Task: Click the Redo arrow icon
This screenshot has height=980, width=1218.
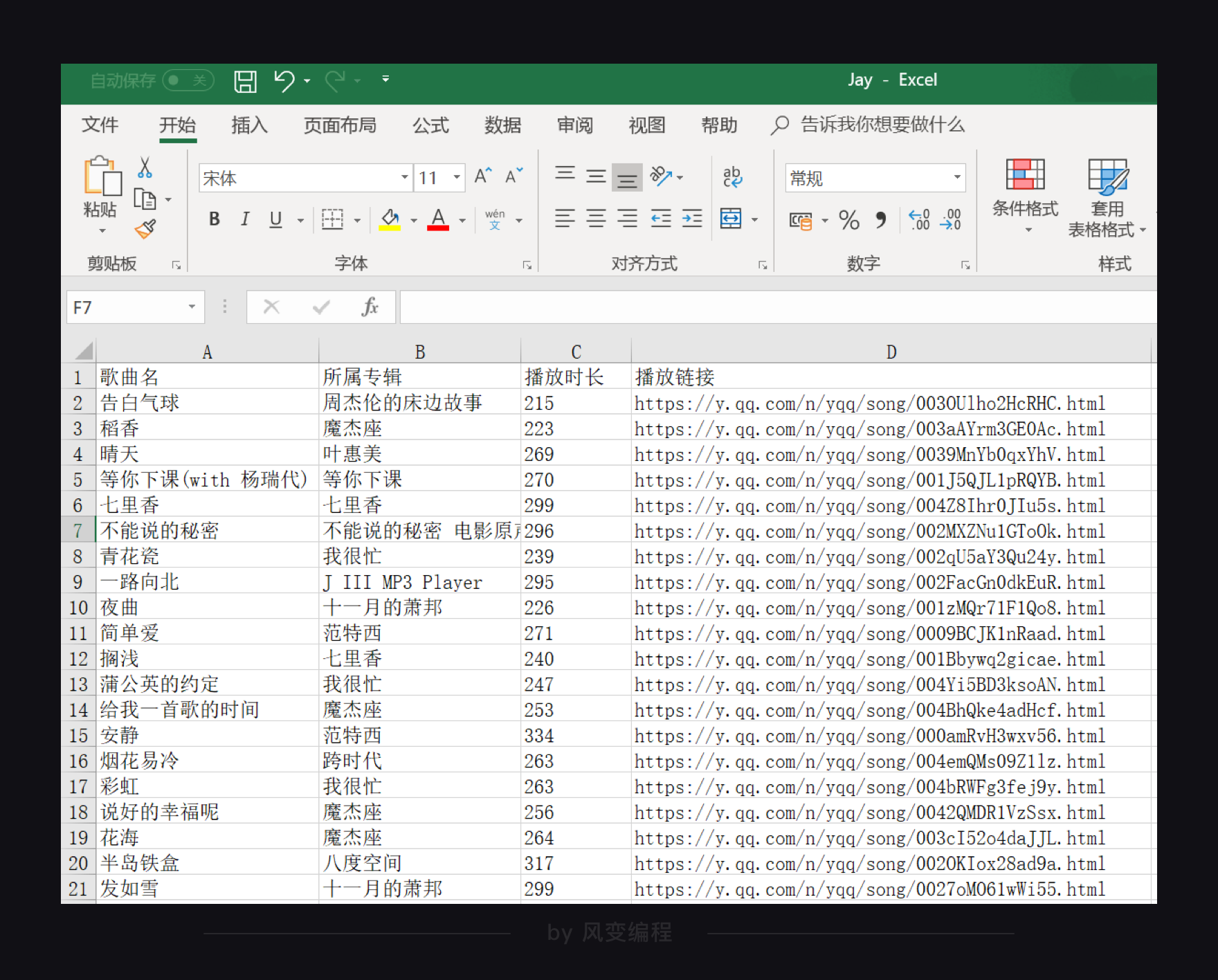Action: tap(335, 81)
